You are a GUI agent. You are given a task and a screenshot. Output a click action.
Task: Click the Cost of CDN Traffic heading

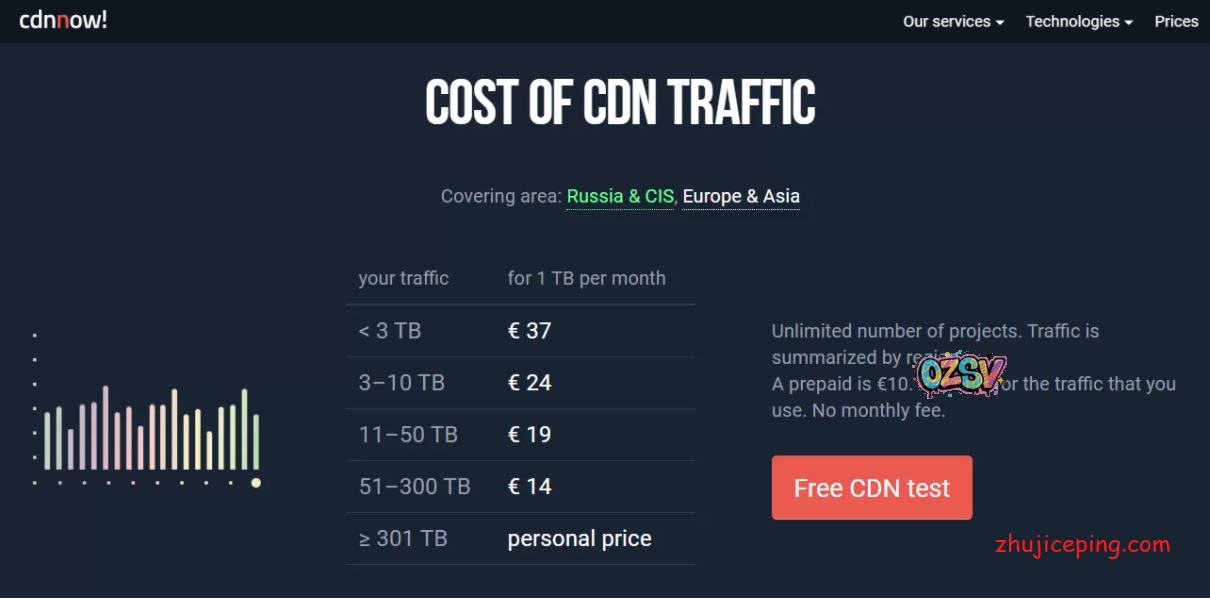[620, 102]
